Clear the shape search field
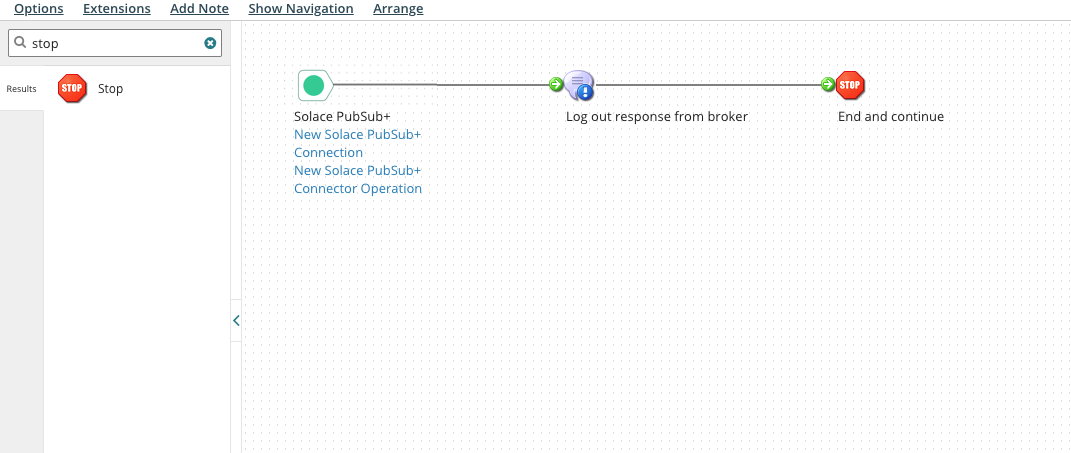The height and width of the screenshot is (453, 1071). pos(210,43)
